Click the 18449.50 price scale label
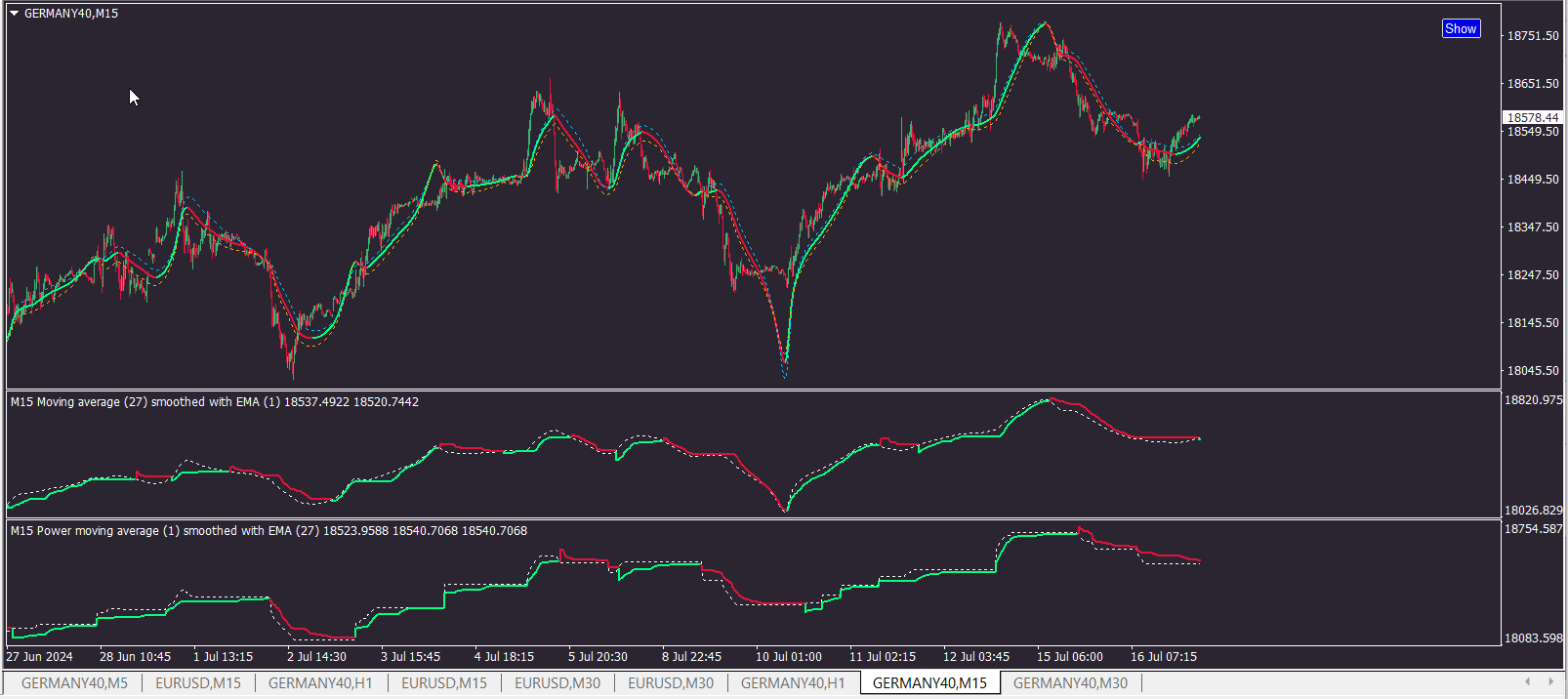Screen dimensions: 1568x699 1533,180
